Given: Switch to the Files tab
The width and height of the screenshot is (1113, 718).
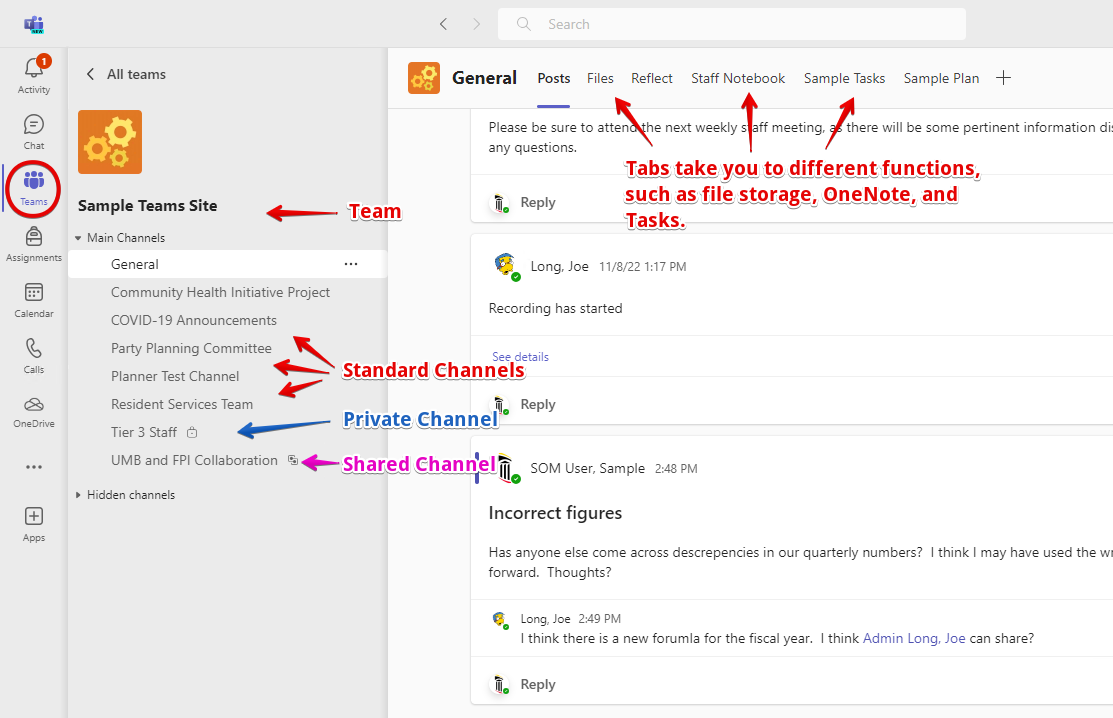Looking at the screenshot, I should pyautogui.click(x=600, y=78).
